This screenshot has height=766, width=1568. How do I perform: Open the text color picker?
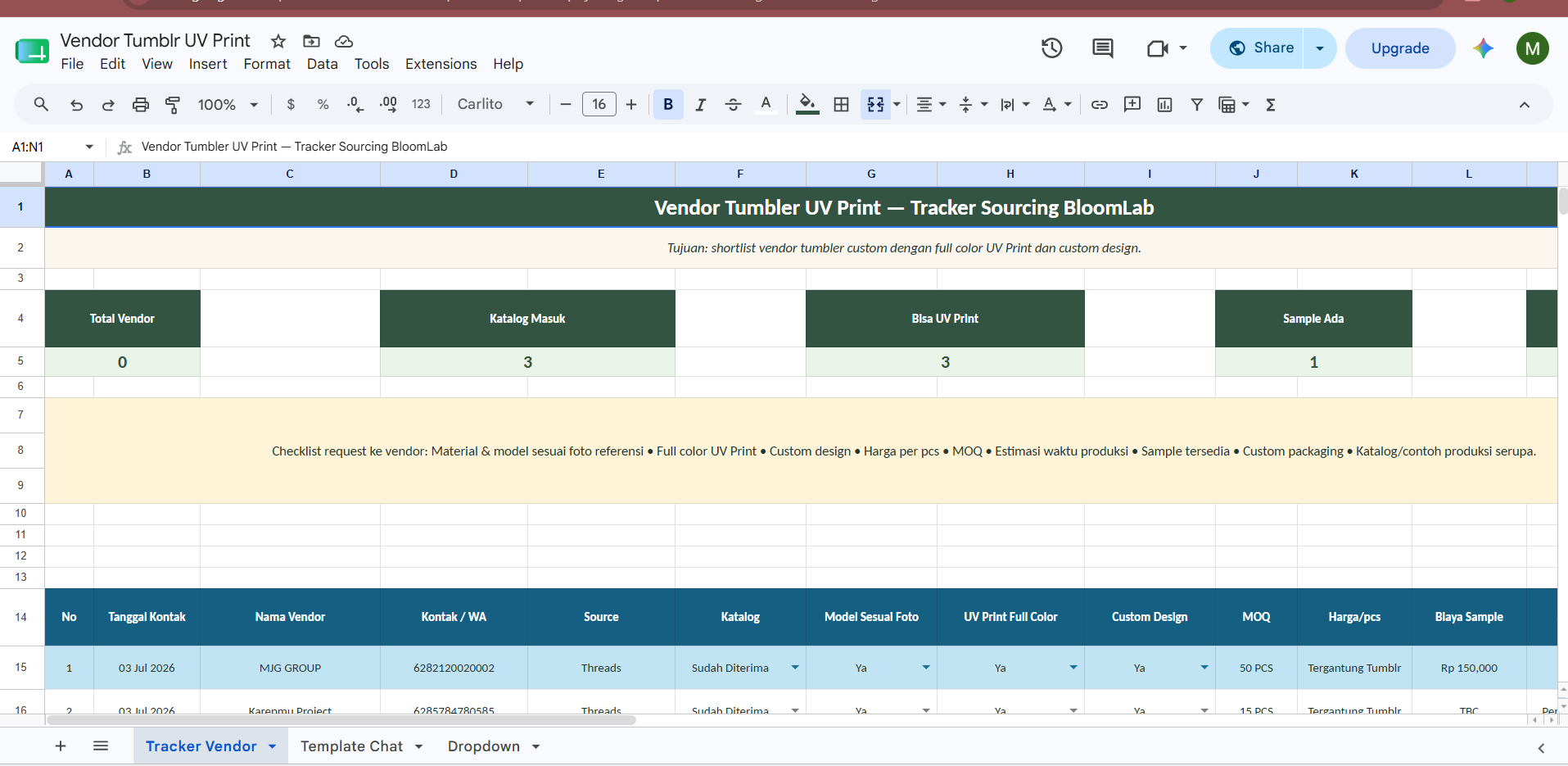click(766, 105)
